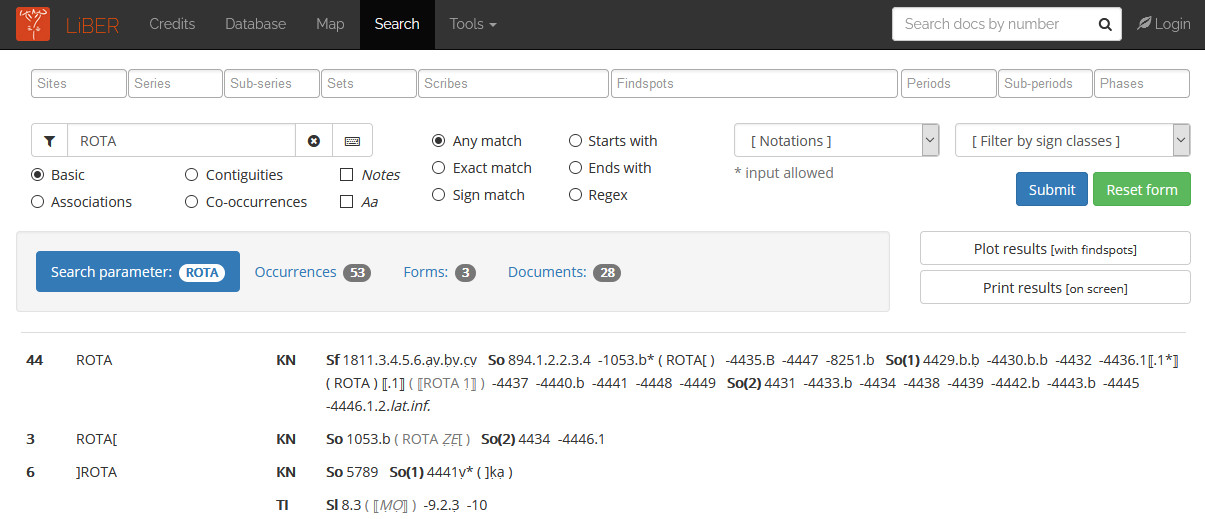The image size is (1205, 519).
Task: Click the Sets filter field
Action: [369, 83]
